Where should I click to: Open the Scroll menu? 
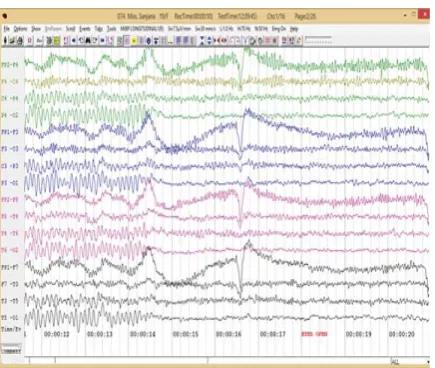point(70,29)
